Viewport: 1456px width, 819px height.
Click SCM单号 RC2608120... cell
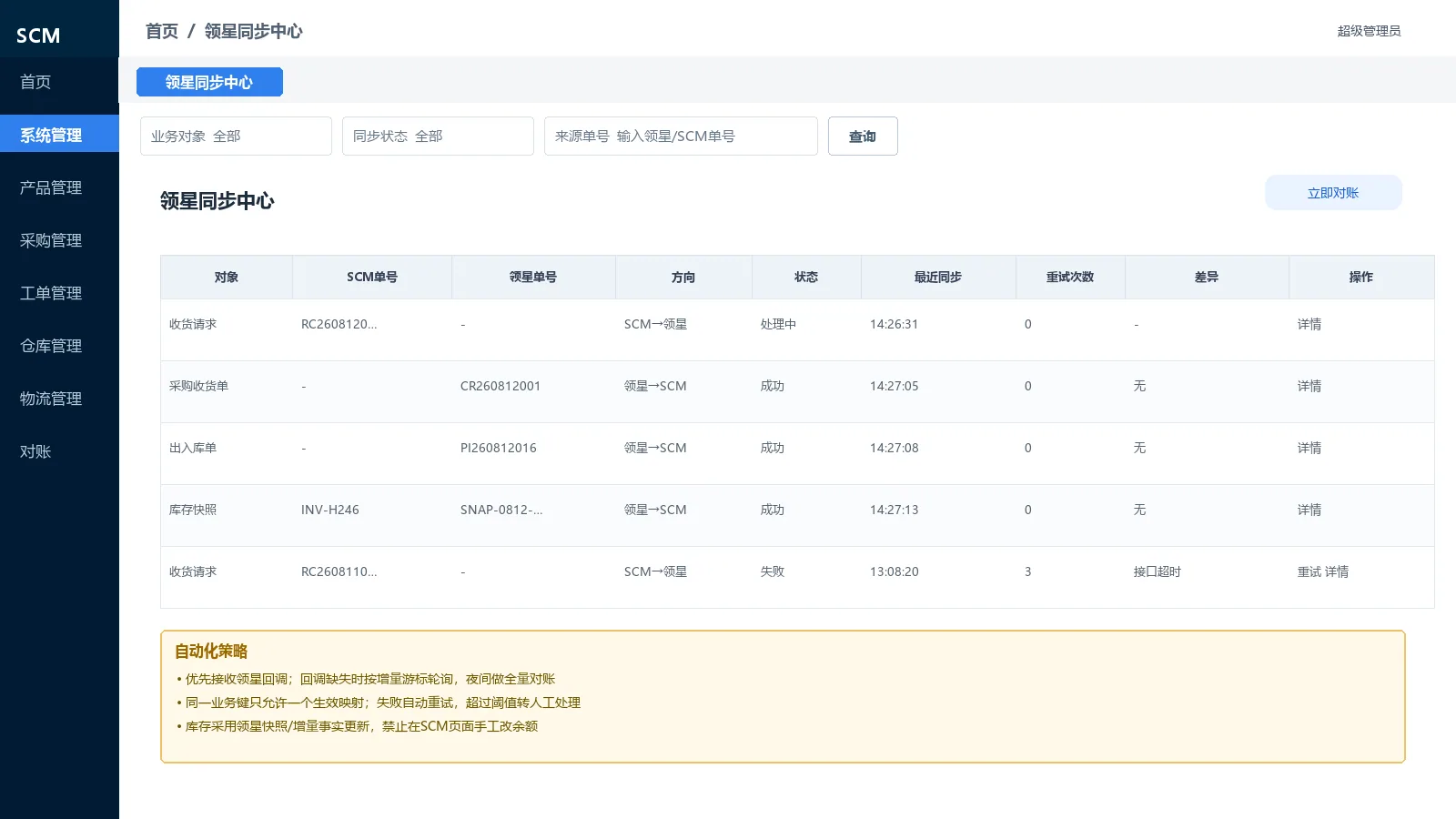pos(339,324)
